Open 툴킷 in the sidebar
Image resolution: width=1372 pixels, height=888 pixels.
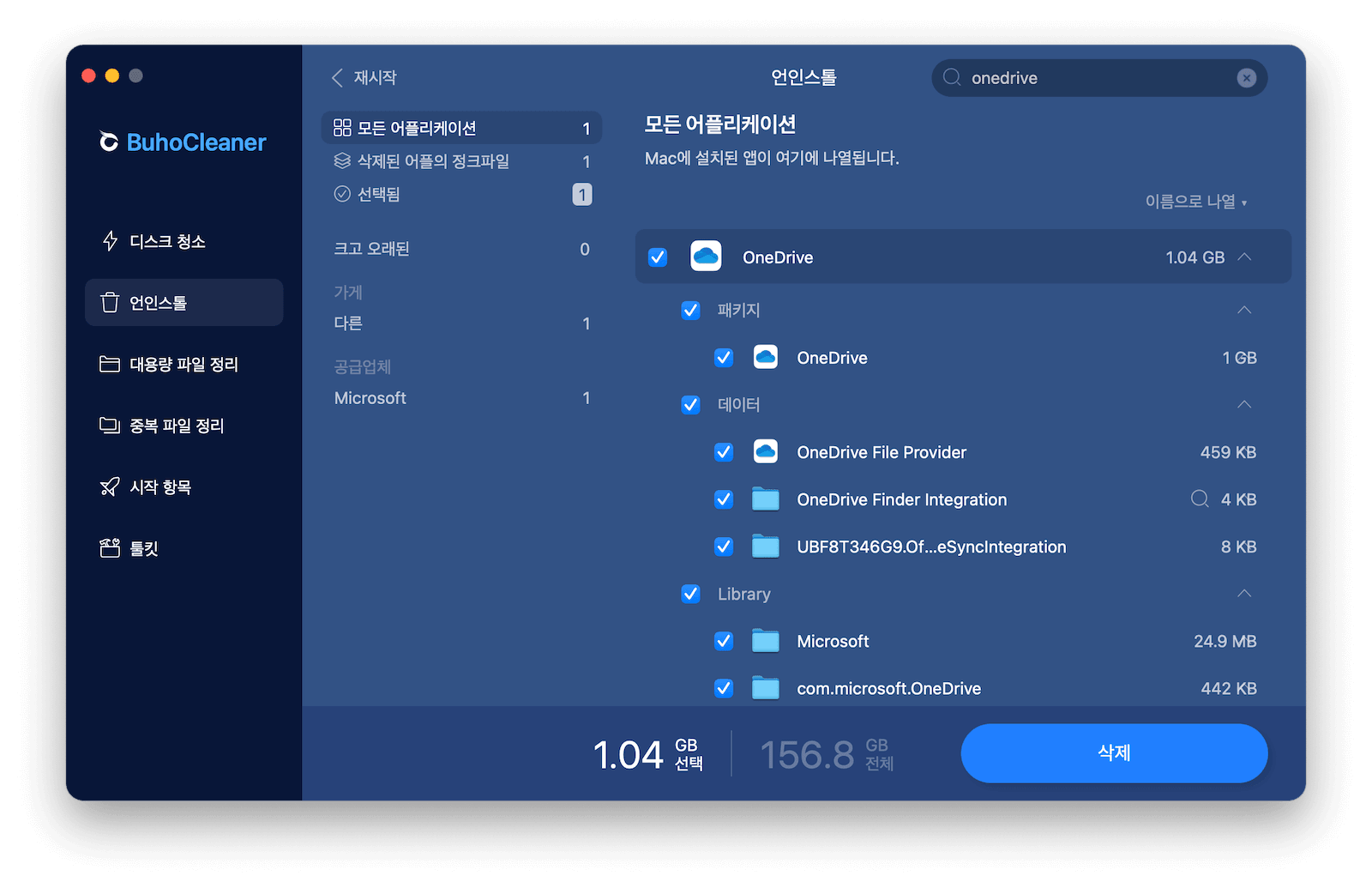184,548
